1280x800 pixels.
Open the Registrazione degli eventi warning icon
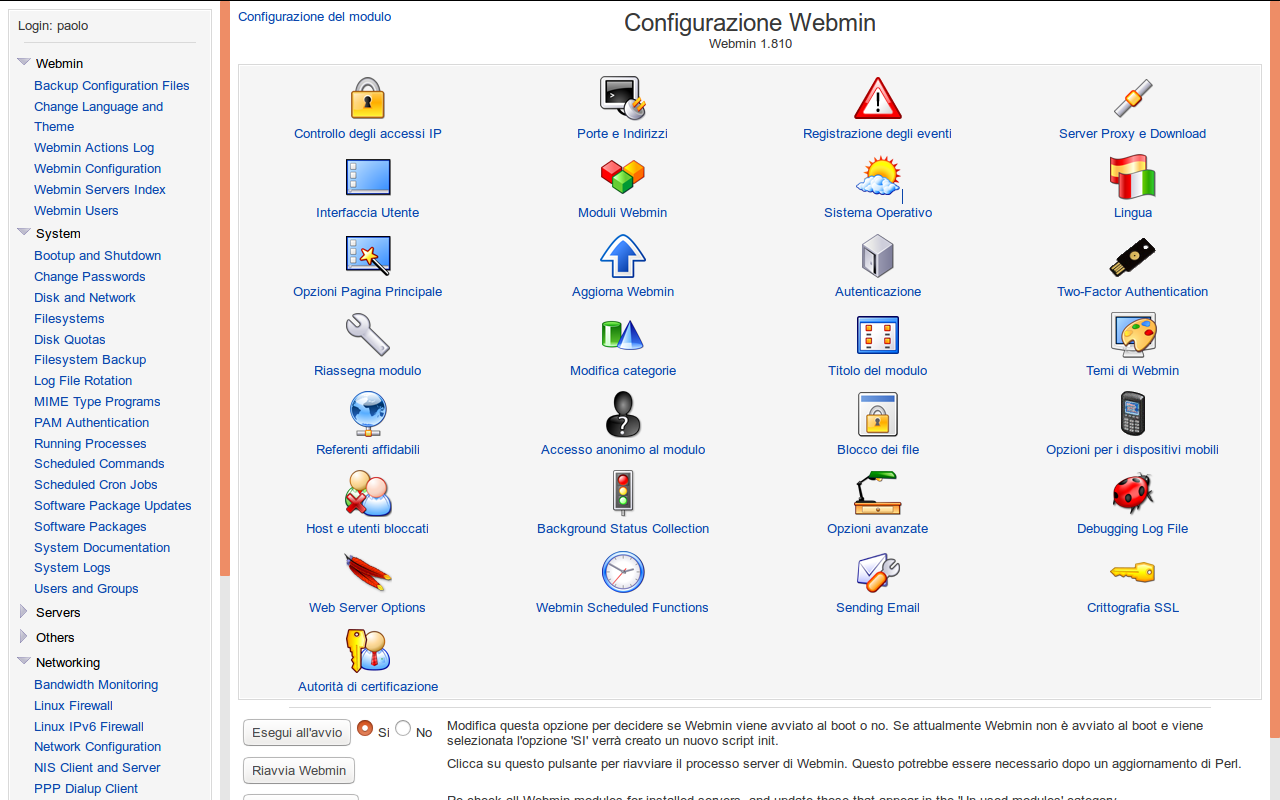coord(878,98)
